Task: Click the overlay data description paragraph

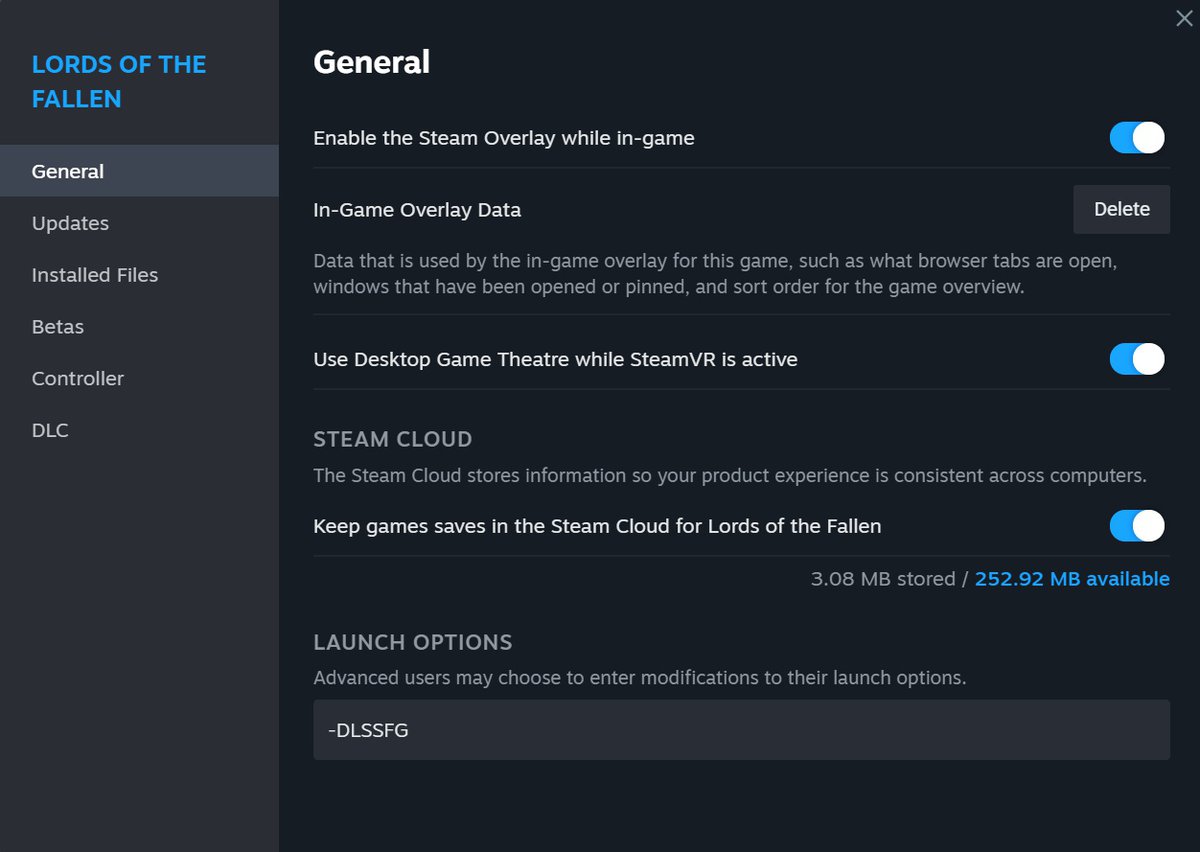Action: 714,274
